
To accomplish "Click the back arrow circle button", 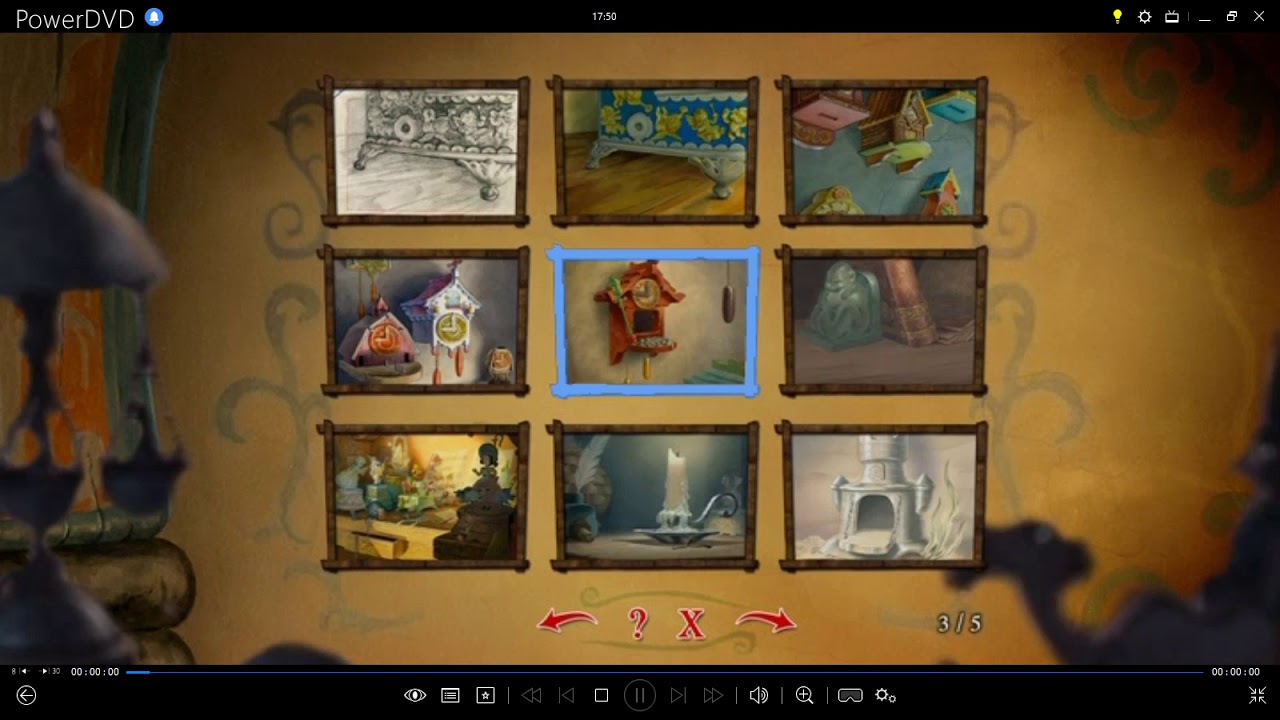I will (27, 695).
